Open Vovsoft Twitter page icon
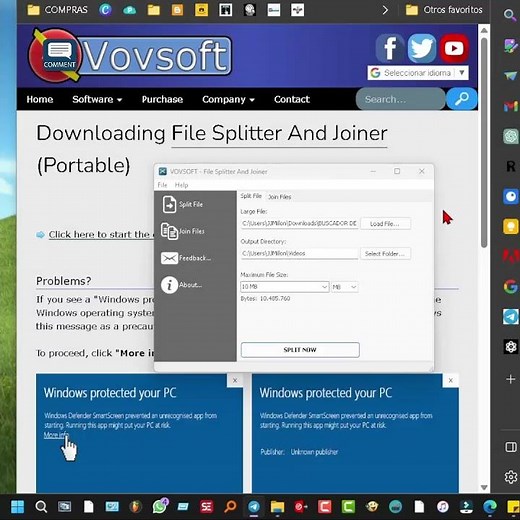Image resolution: width=520 pixels, height=520 pixels. point(422,48)
